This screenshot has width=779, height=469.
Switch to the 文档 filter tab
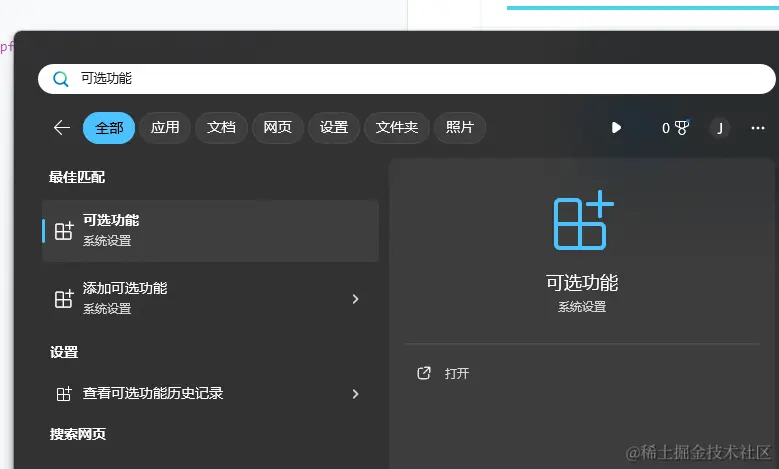coord(221,128)
